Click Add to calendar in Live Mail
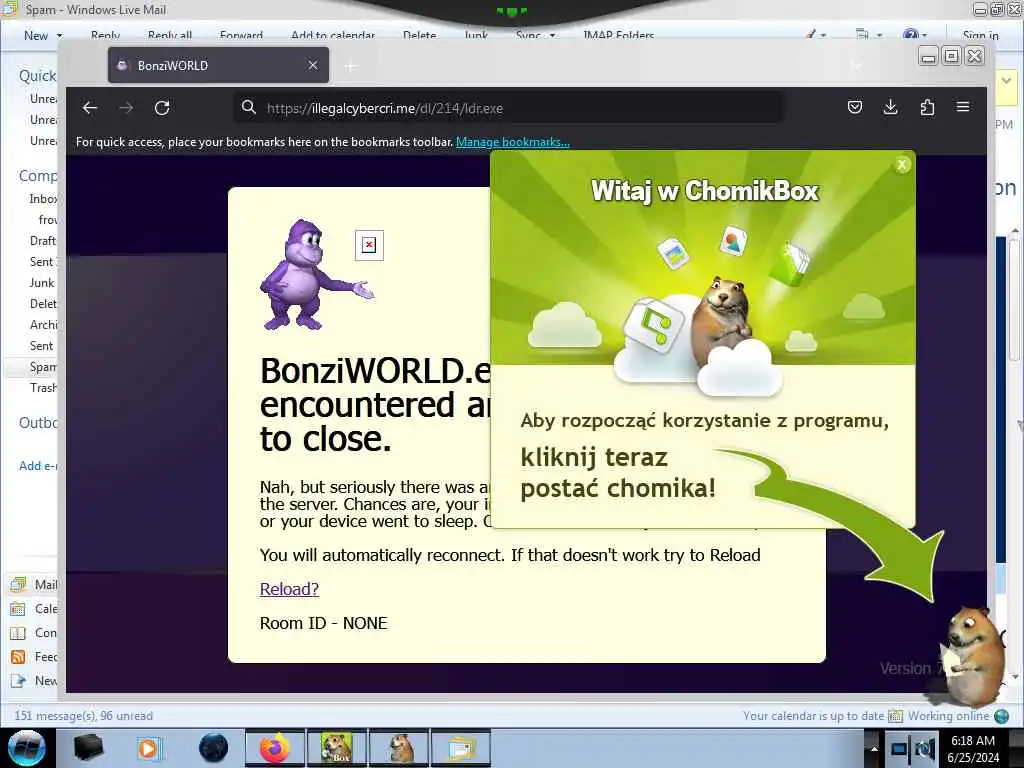This screenshot has width=1024, height=768. [x=333, y=35]
